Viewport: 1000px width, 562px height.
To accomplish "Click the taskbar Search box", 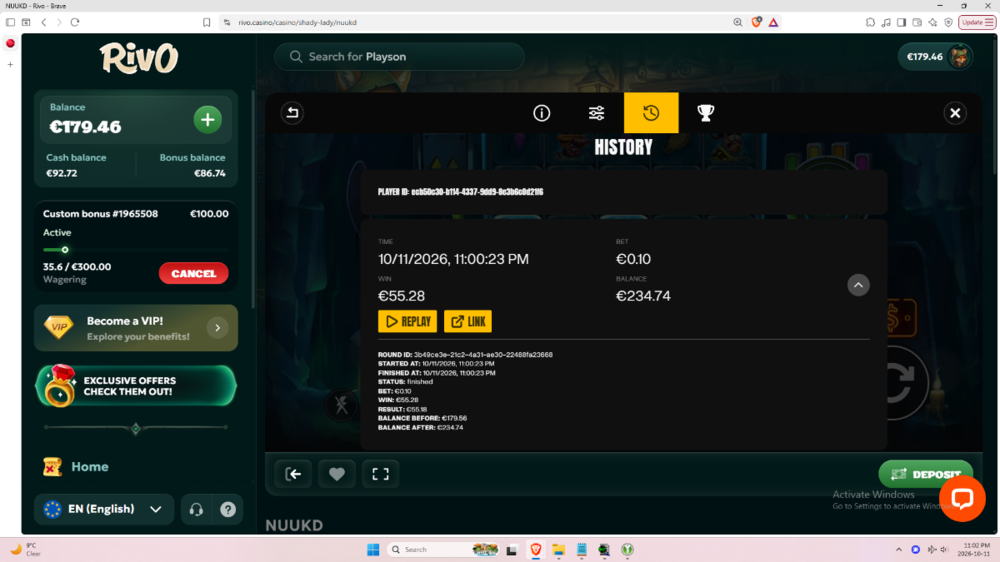I will [x=444, y=549].
